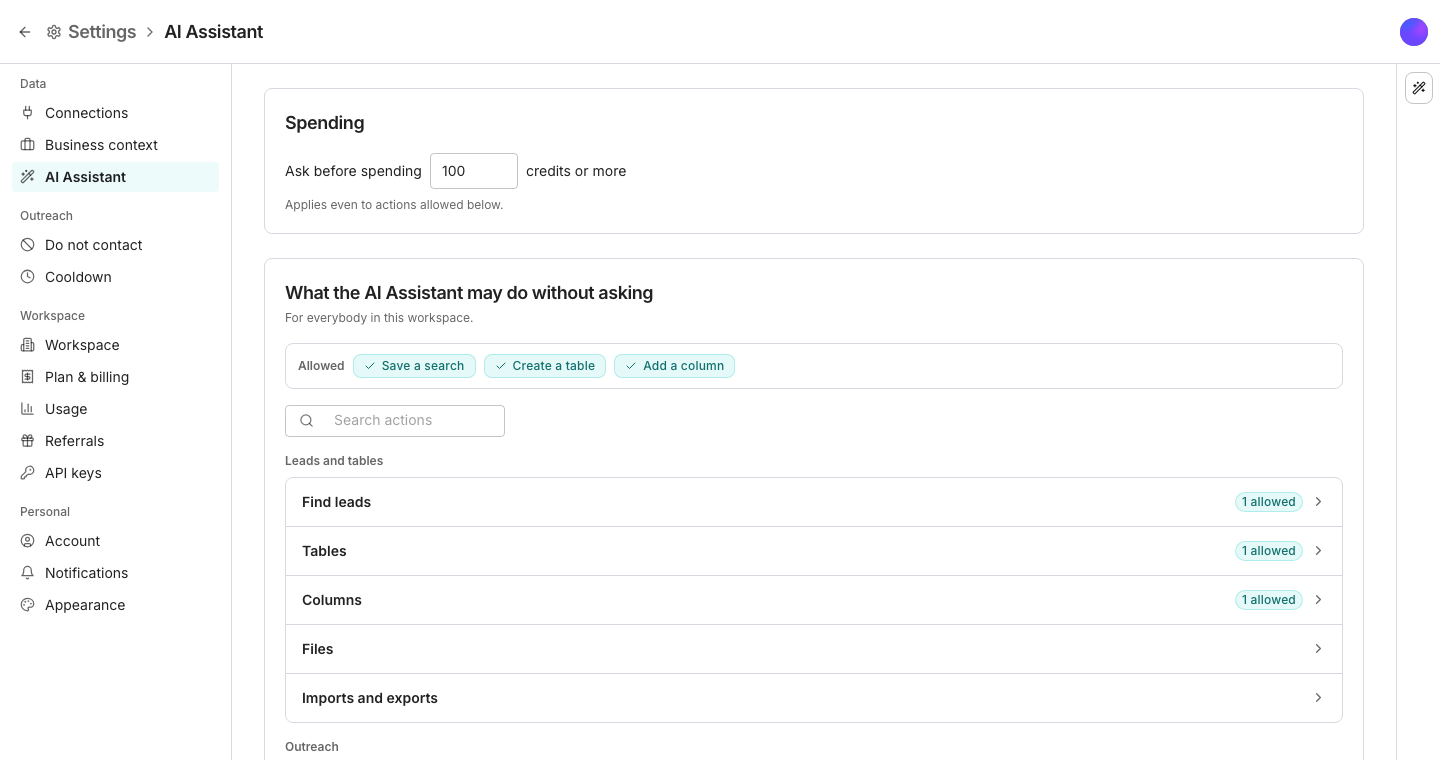1440x760 pixels.
Task: Focus the Search actions field
Action: 395,421
